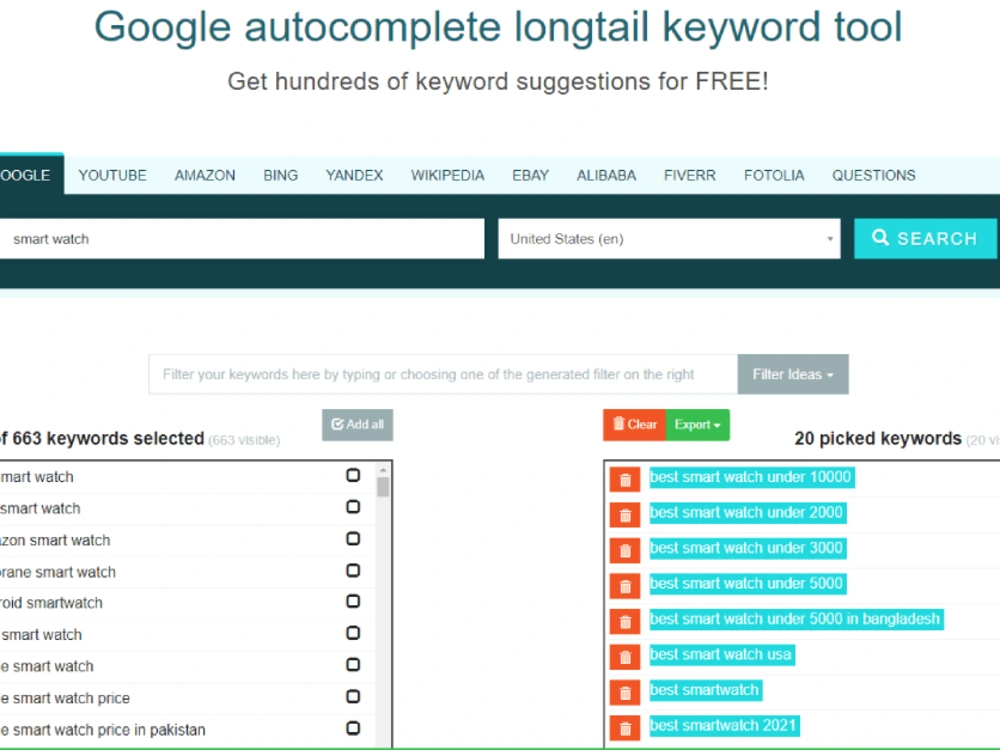Click the keyword list scroll-up arrow

tap(383, 470)
